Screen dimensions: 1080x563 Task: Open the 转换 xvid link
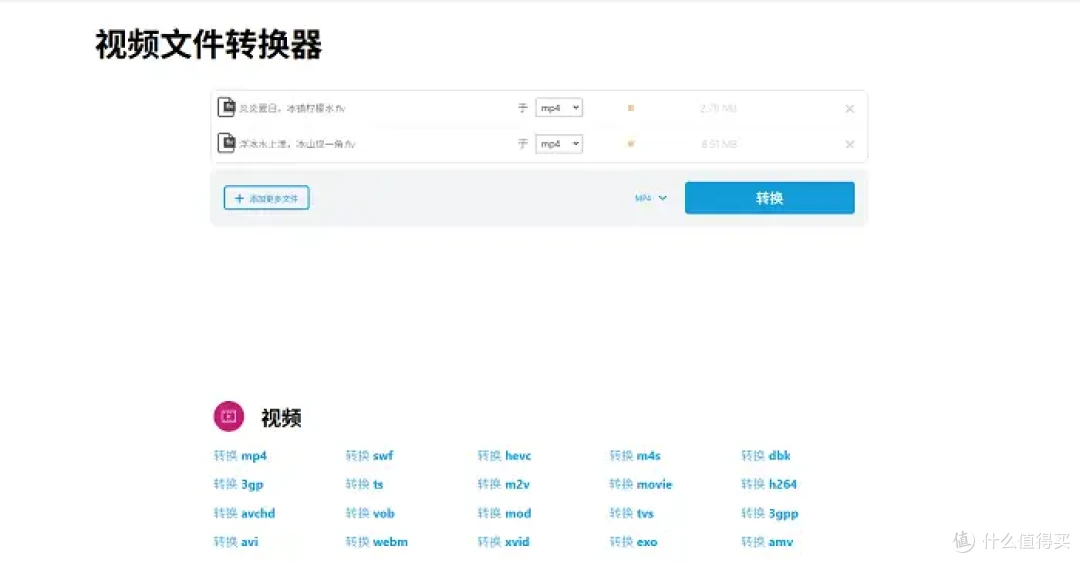(x=503, y=542)
